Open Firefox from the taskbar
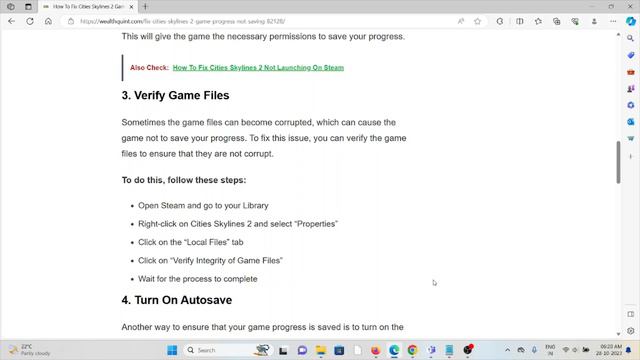Screen dimensions: 640x360 coord(376,350)
